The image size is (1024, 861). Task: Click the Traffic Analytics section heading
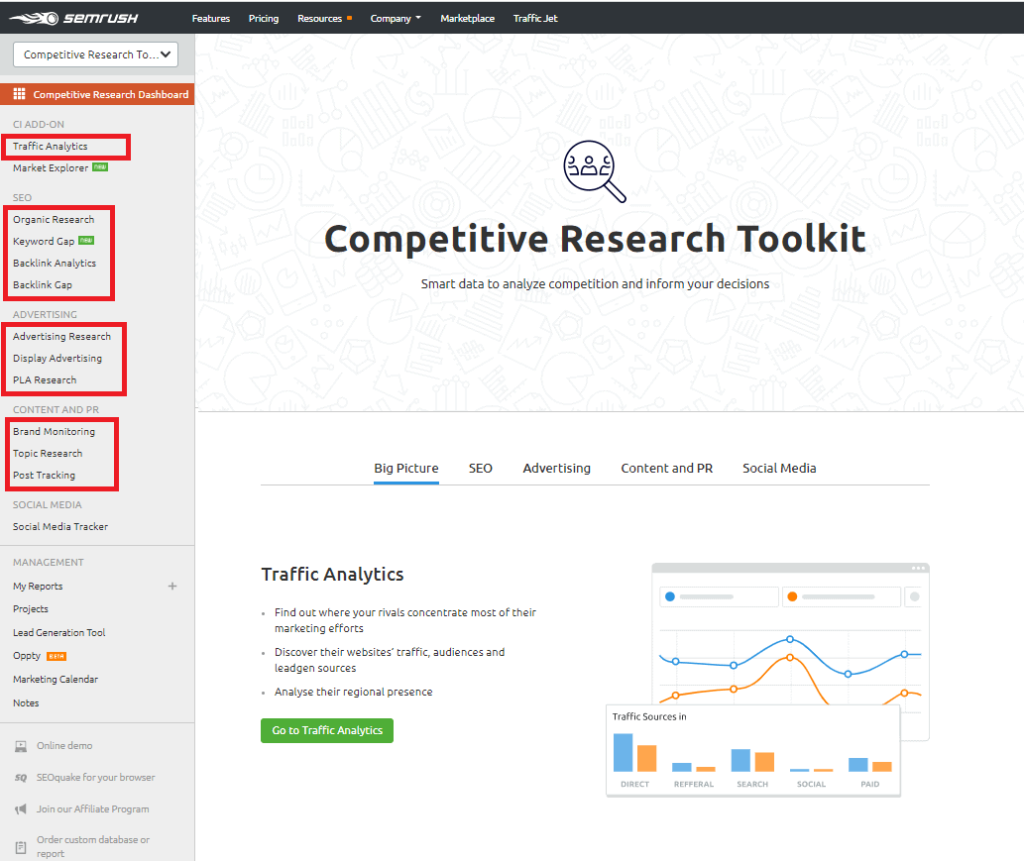(332, 574)
